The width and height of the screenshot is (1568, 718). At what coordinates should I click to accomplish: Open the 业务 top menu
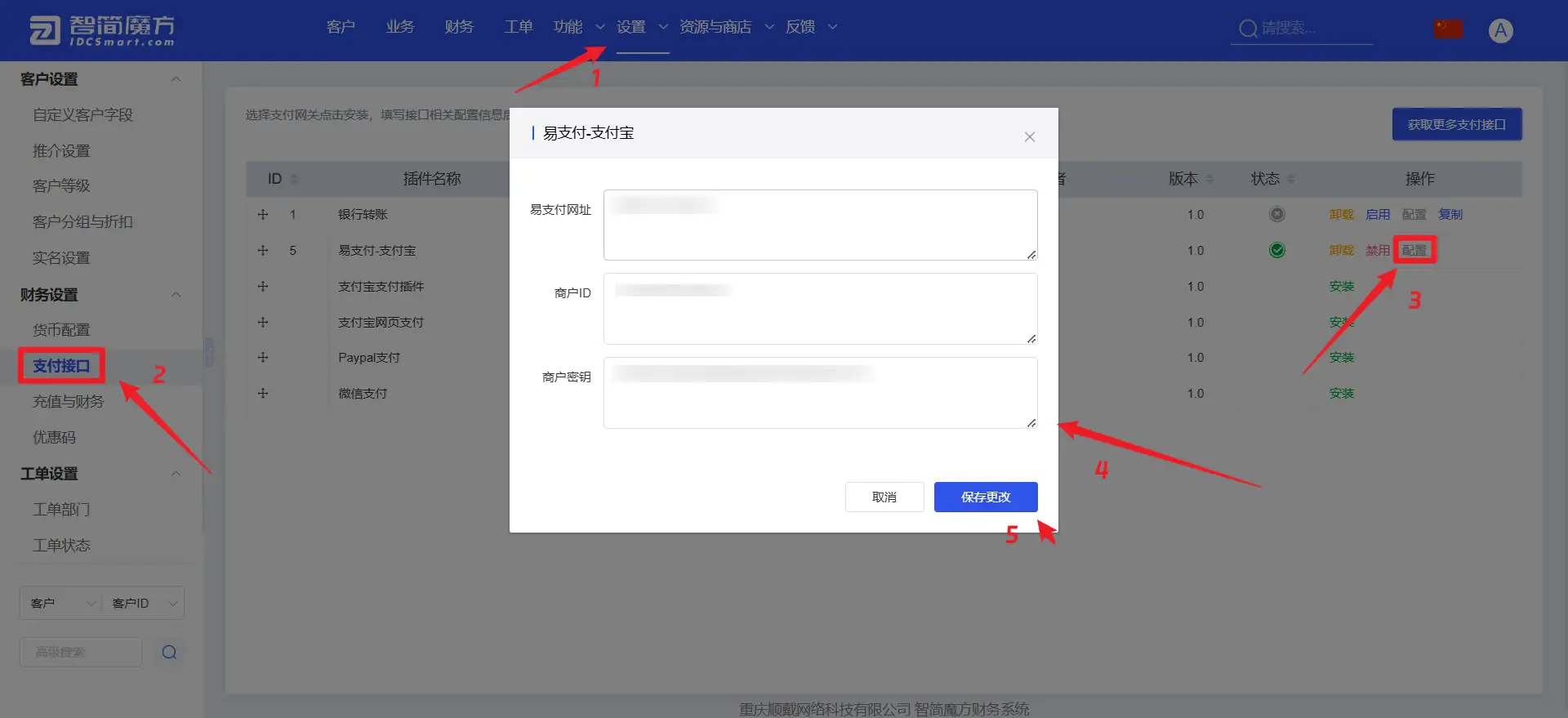(400, 27)
